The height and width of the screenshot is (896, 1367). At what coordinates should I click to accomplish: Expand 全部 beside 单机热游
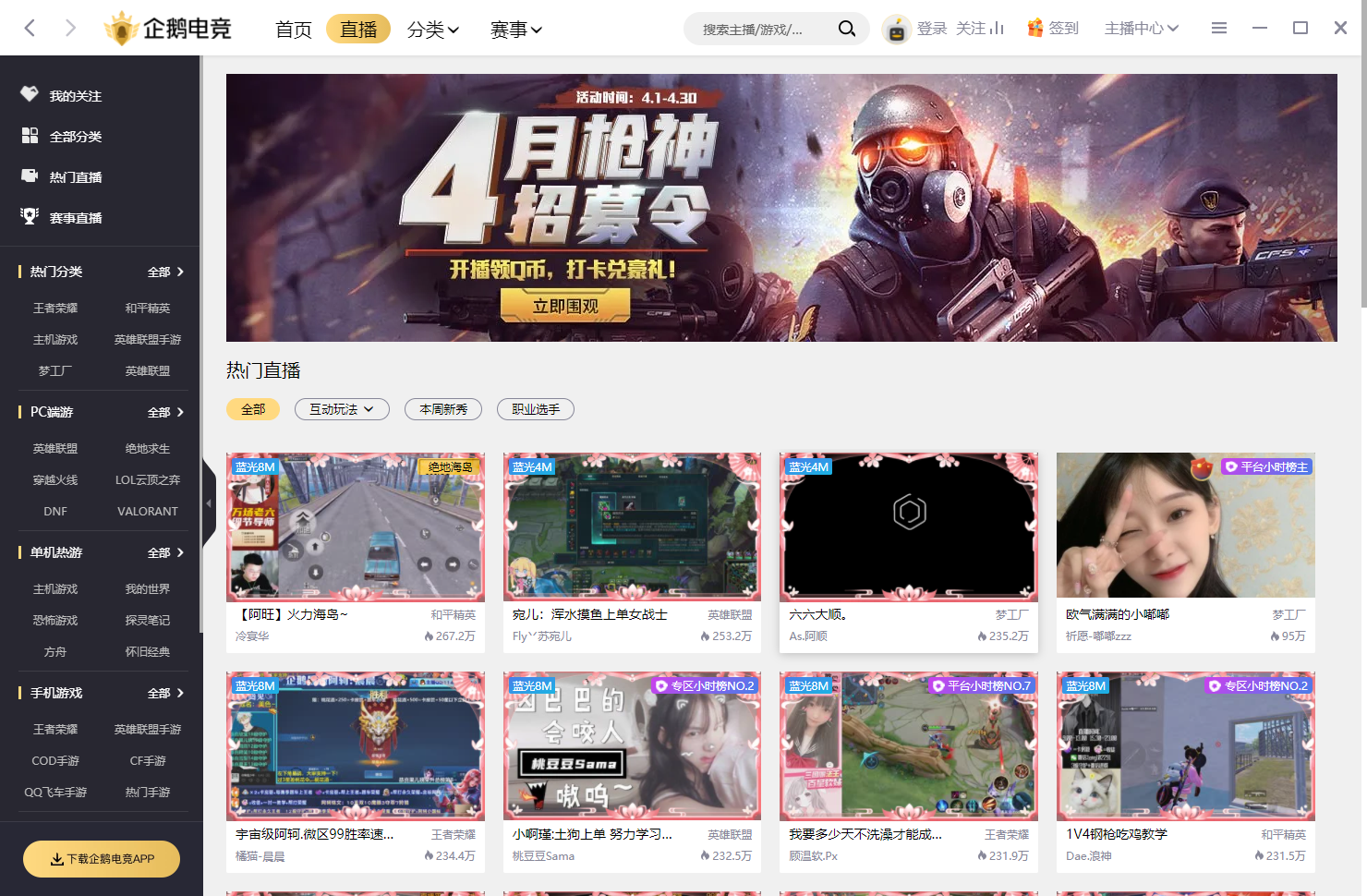166,552
